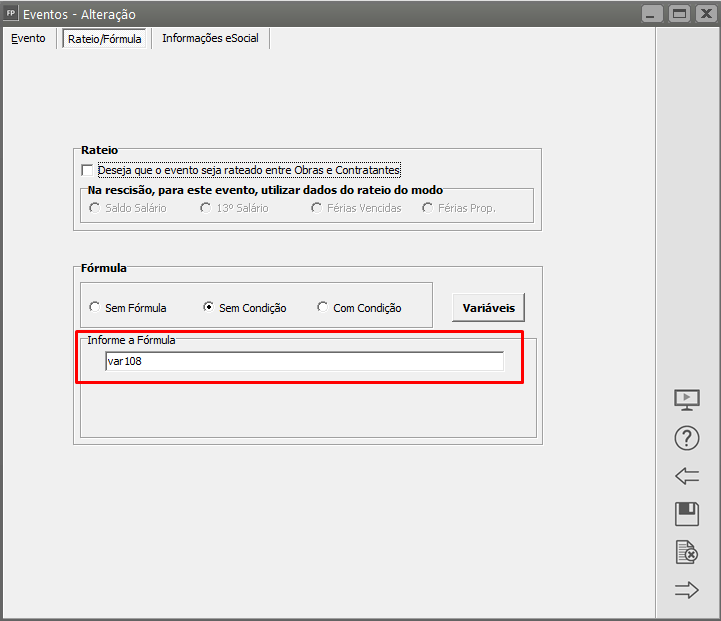Go back with the left arrow icon

coord(687,476)
